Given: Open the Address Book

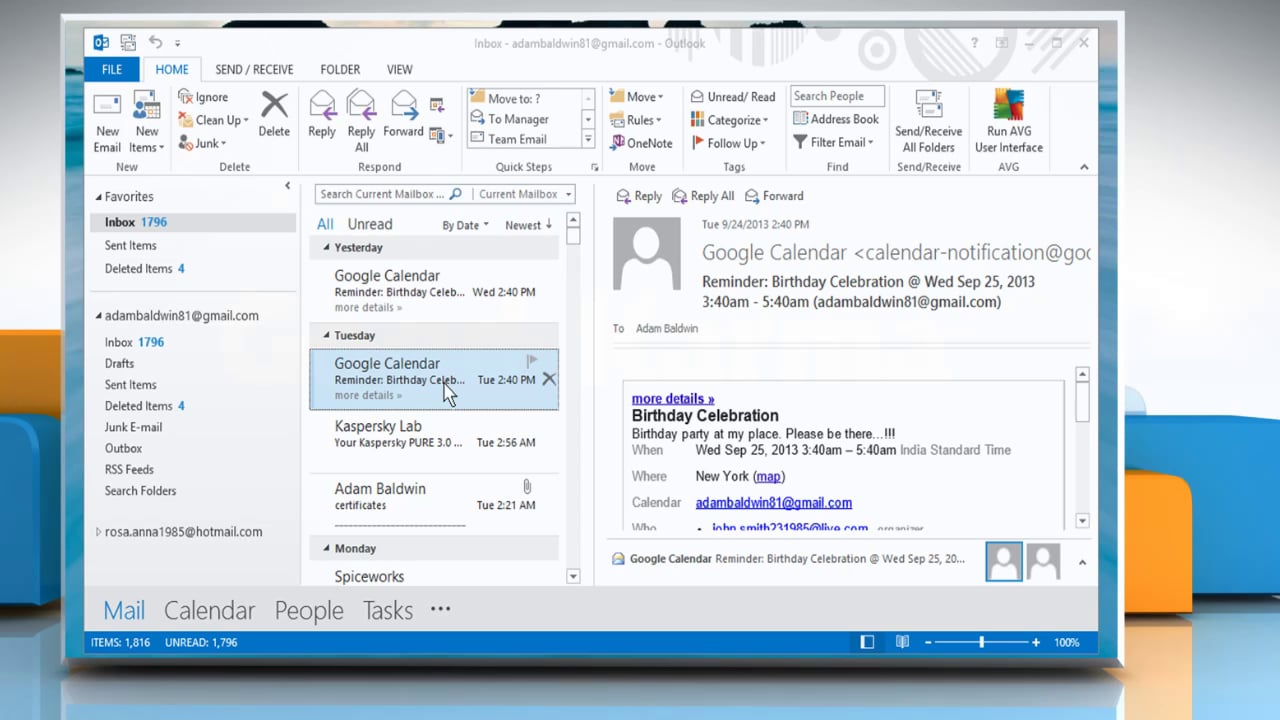Looking at the screenshot, I should (x=836, y=119).
